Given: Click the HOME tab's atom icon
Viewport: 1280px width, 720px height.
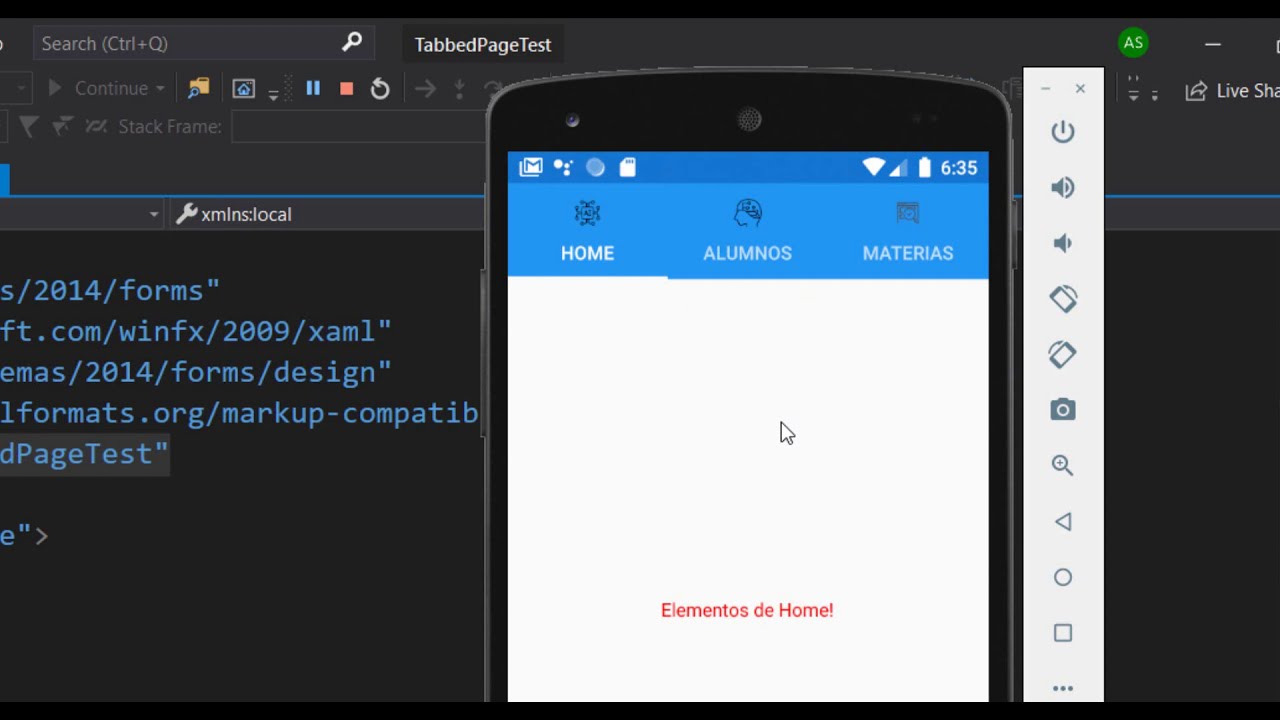Looking at the screenshot, I should pos(587,213).
